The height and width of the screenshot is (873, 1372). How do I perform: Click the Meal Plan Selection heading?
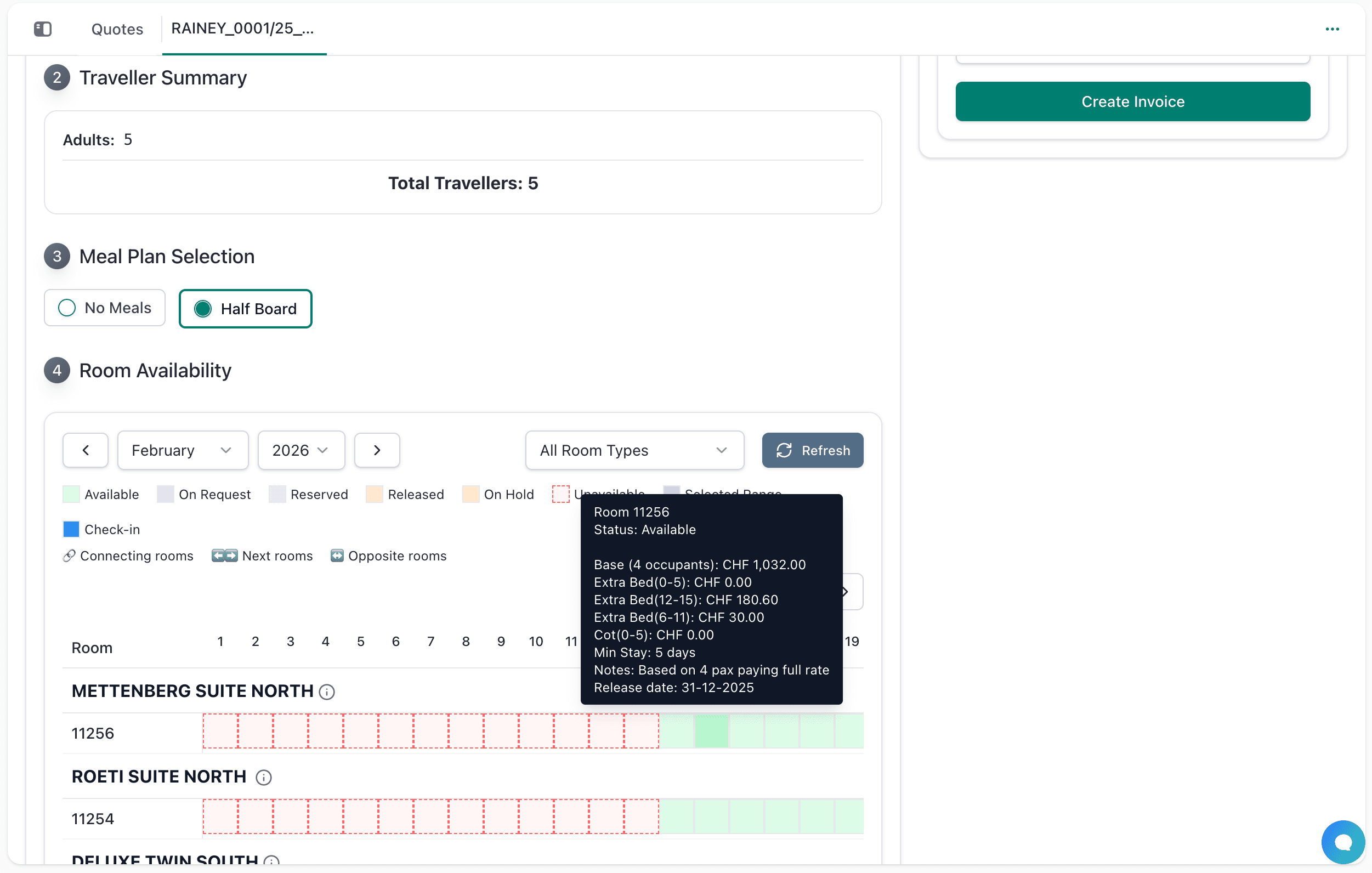point(167,257)
